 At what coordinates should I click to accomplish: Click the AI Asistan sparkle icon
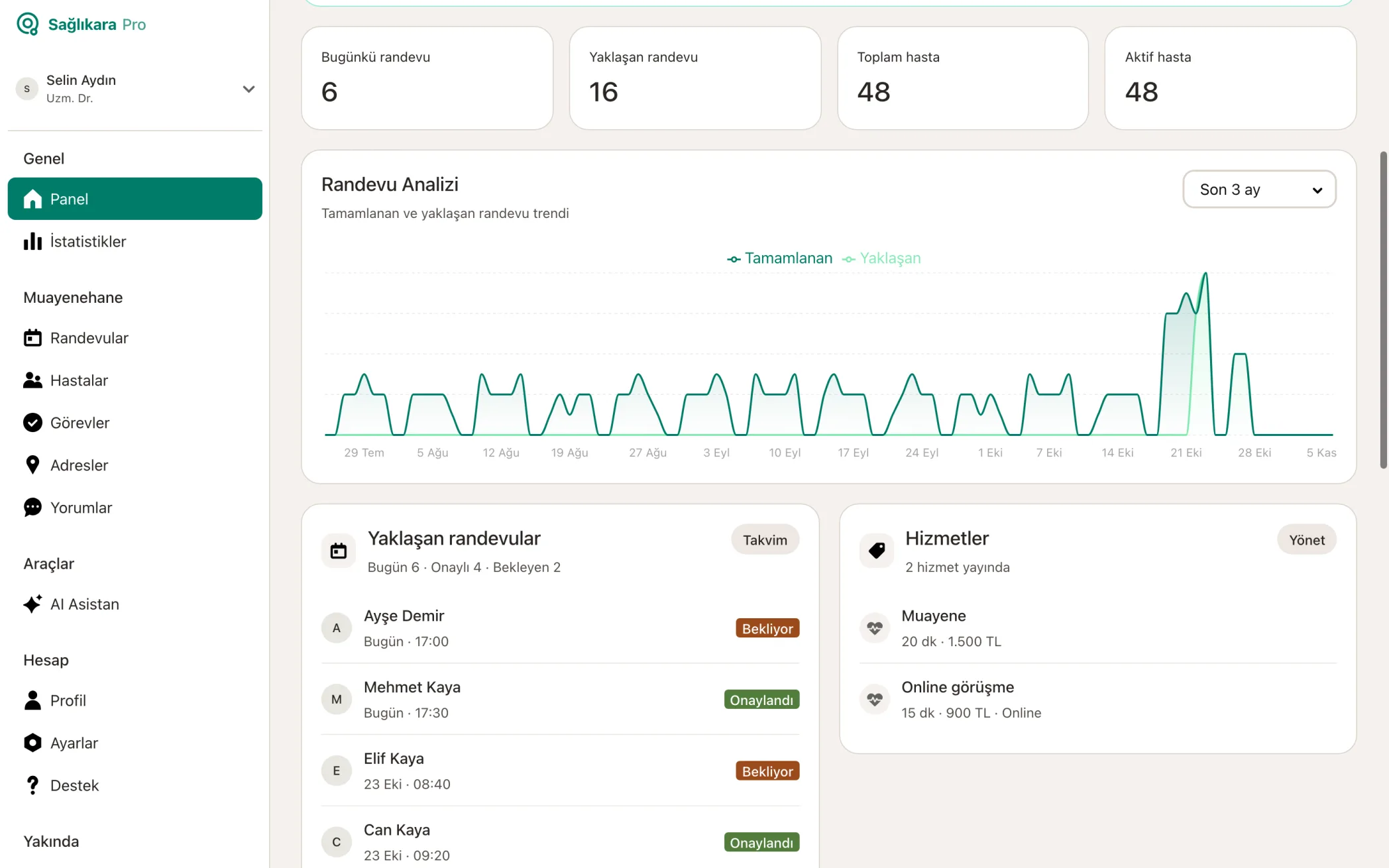[x=32, y=604]
